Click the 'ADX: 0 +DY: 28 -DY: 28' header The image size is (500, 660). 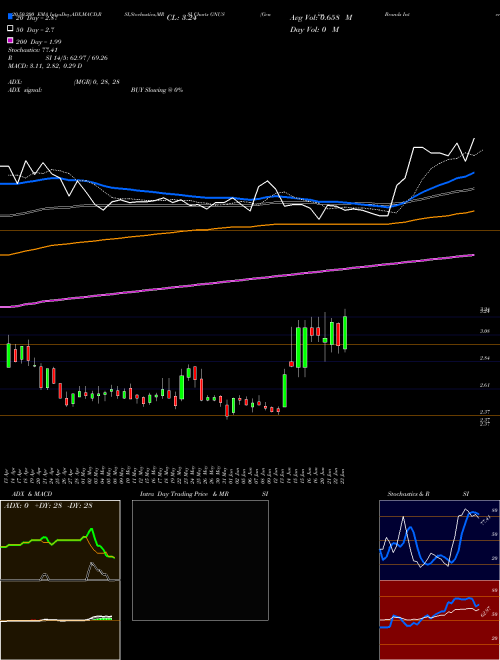coord(48,505)
